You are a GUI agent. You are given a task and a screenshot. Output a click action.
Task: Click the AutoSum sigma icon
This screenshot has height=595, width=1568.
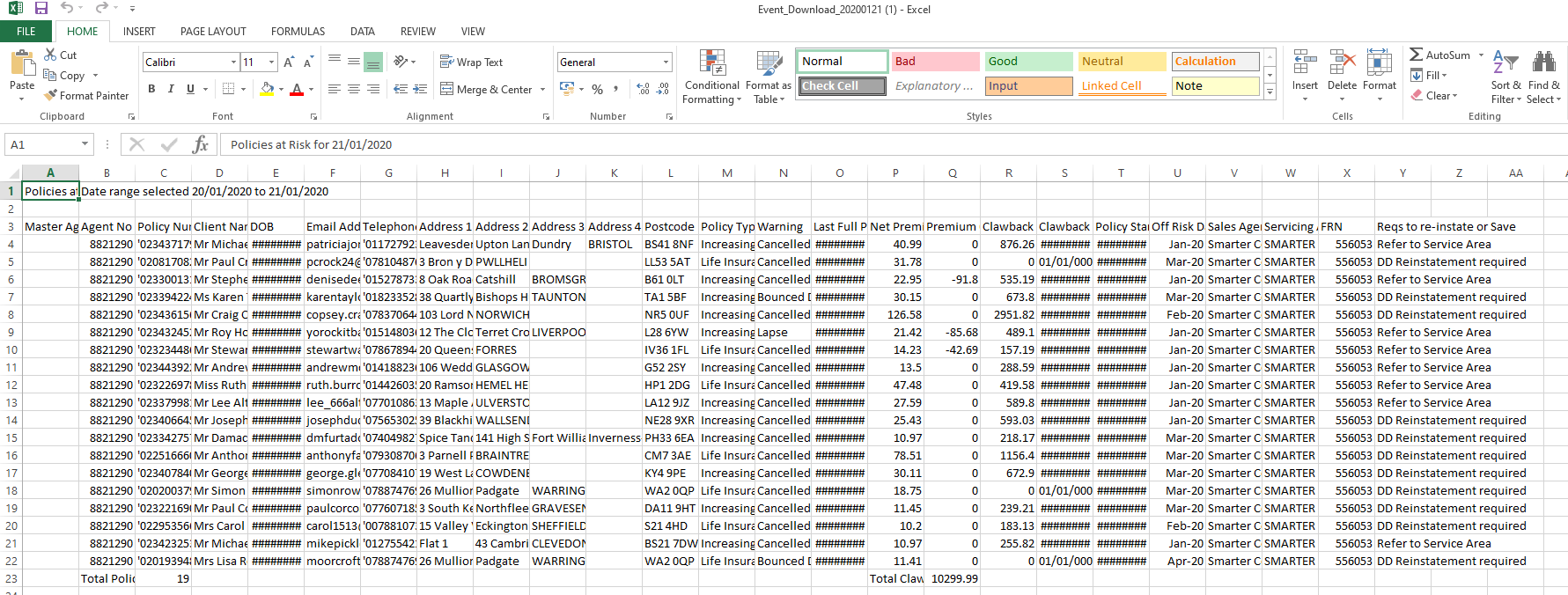tap(1416, 55)
